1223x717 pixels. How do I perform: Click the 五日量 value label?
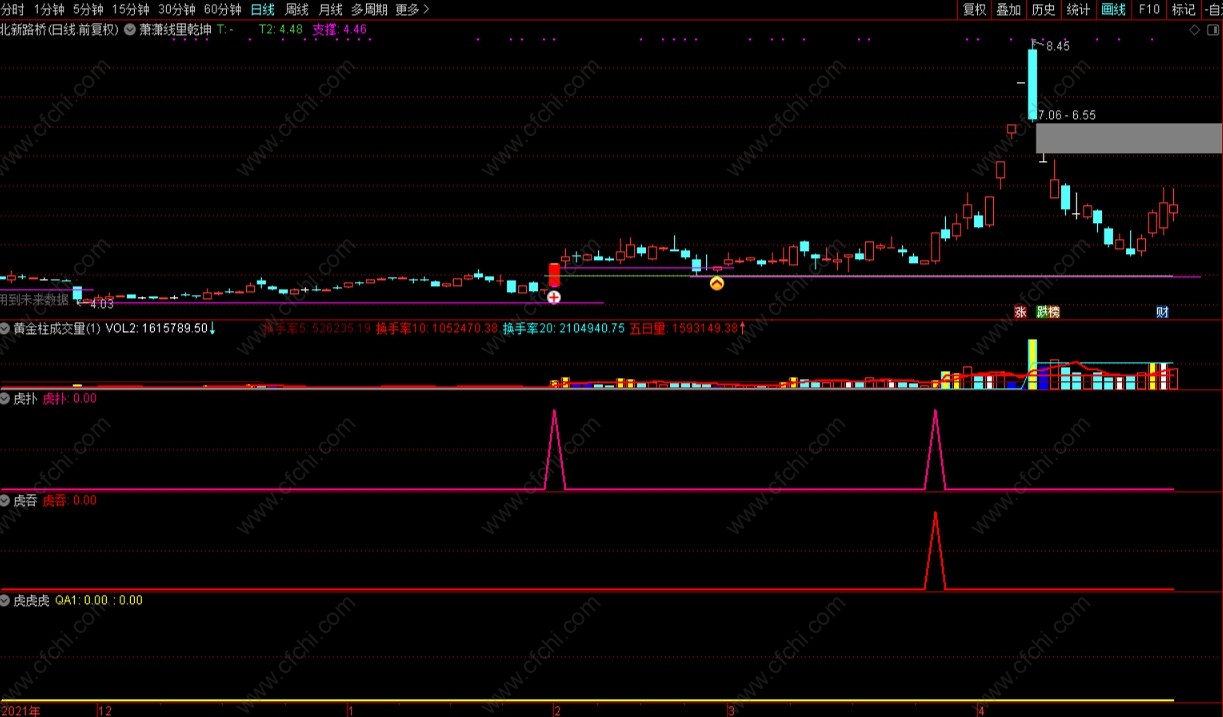[x=684, y=328]
